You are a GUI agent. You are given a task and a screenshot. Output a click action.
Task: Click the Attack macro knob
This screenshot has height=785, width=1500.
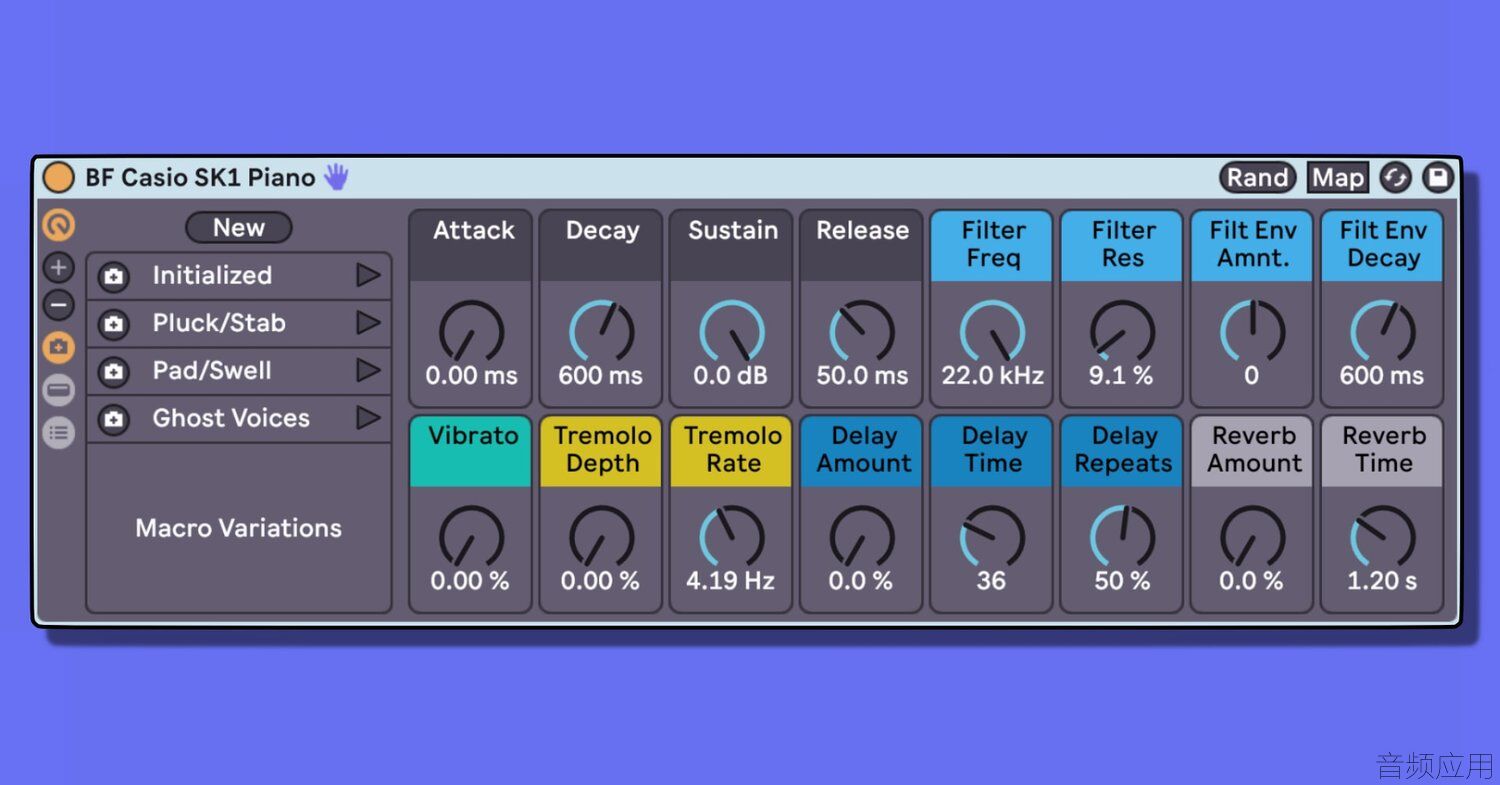[471, 332]
